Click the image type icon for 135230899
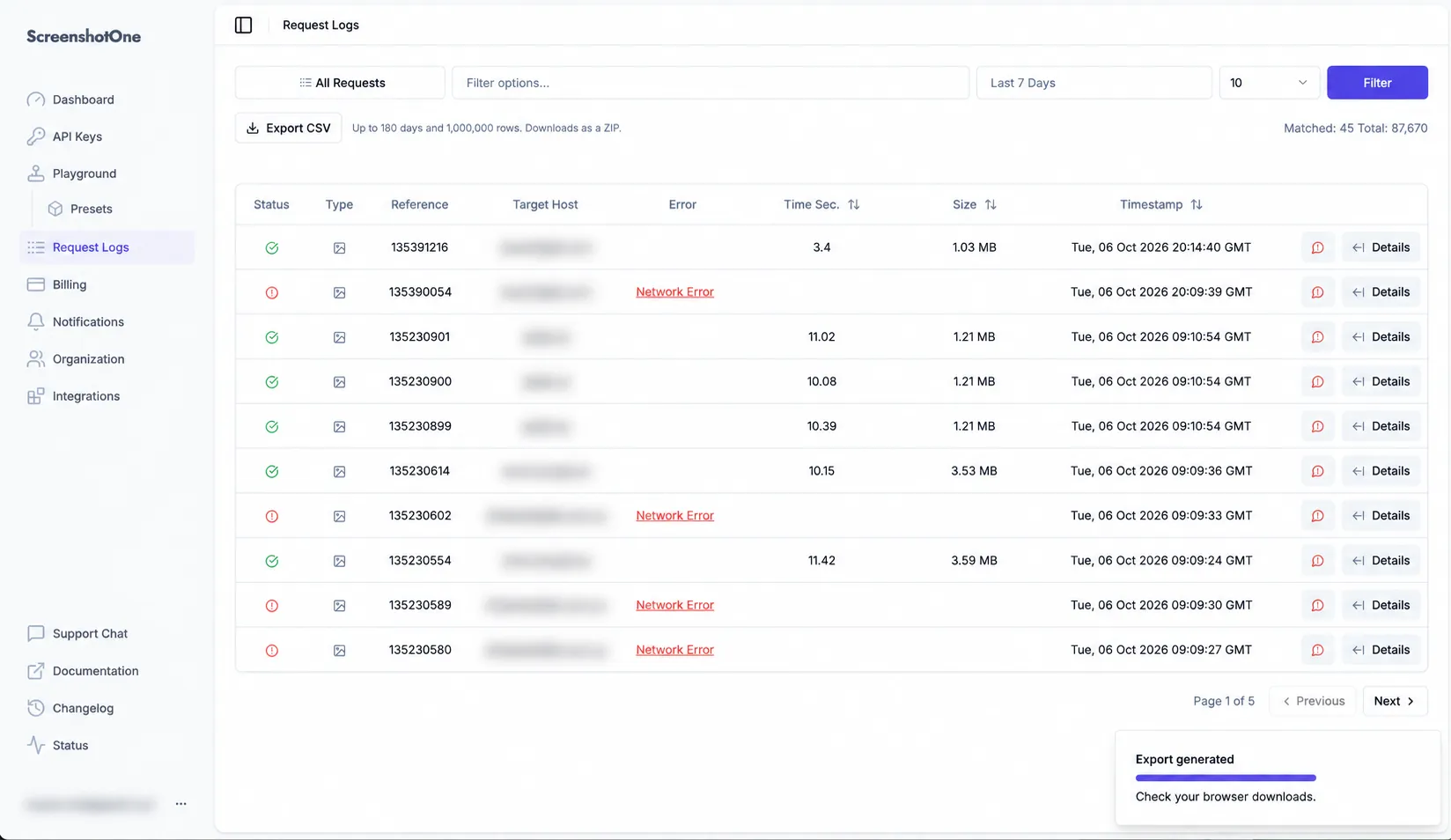 click(339, 427)
